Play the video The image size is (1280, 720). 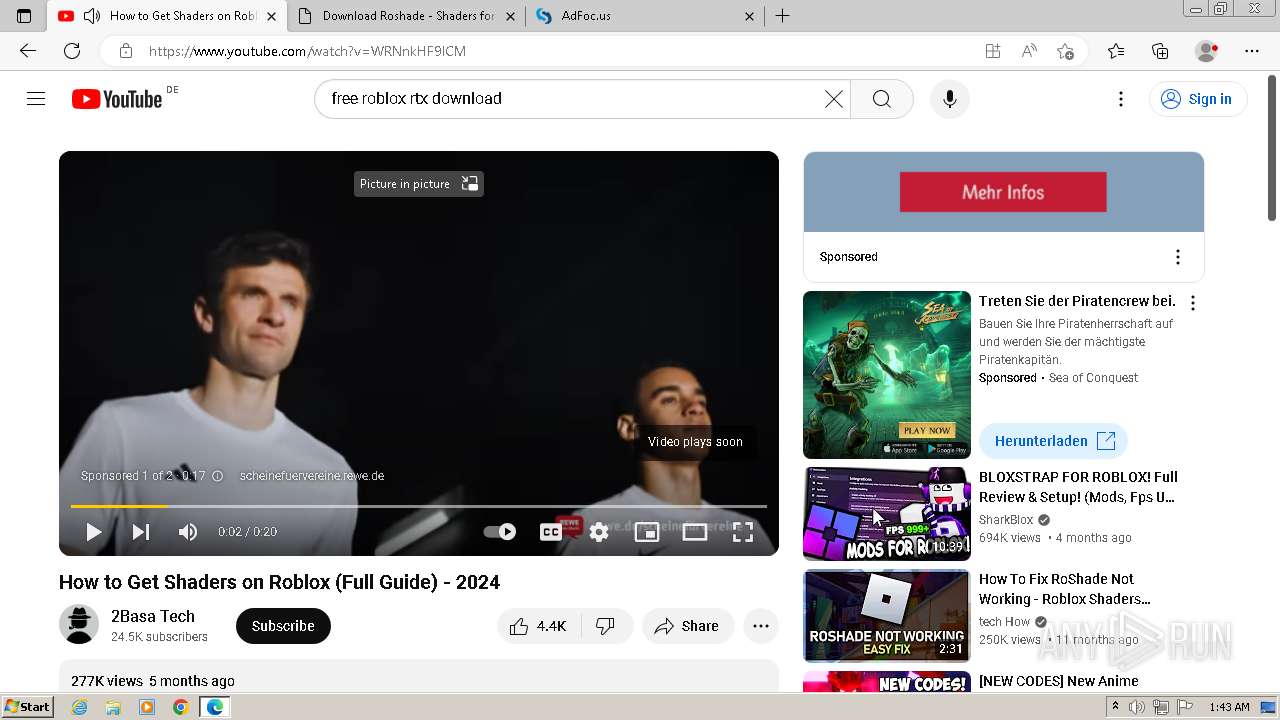[94, 532]
